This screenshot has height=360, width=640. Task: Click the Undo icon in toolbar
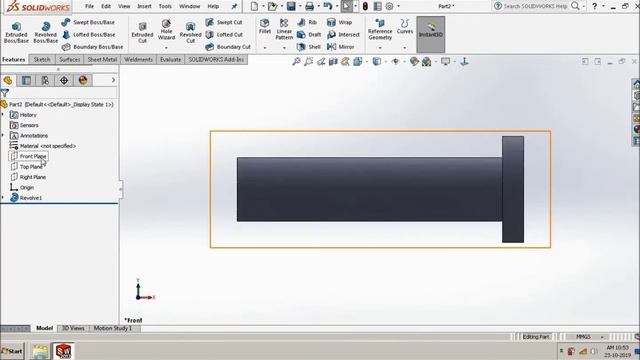pyautogui.click(x=327, y=6)
